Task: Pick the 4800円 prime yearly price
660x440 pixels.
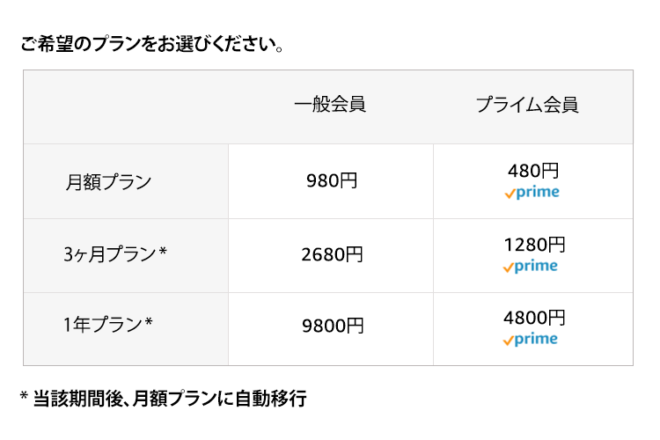Action: (x=533, y=318)
